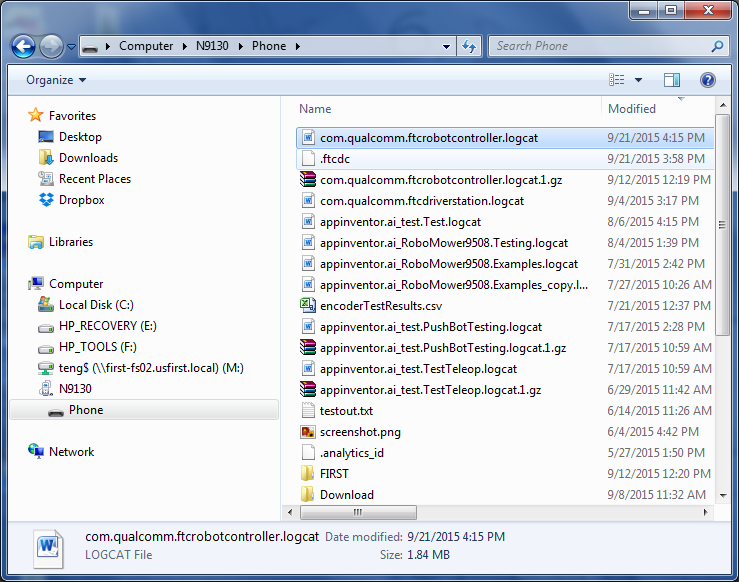This screenshot has width=739, height=582.
Task: Click the Help question mark icon
Action: [x=707, y=80]
